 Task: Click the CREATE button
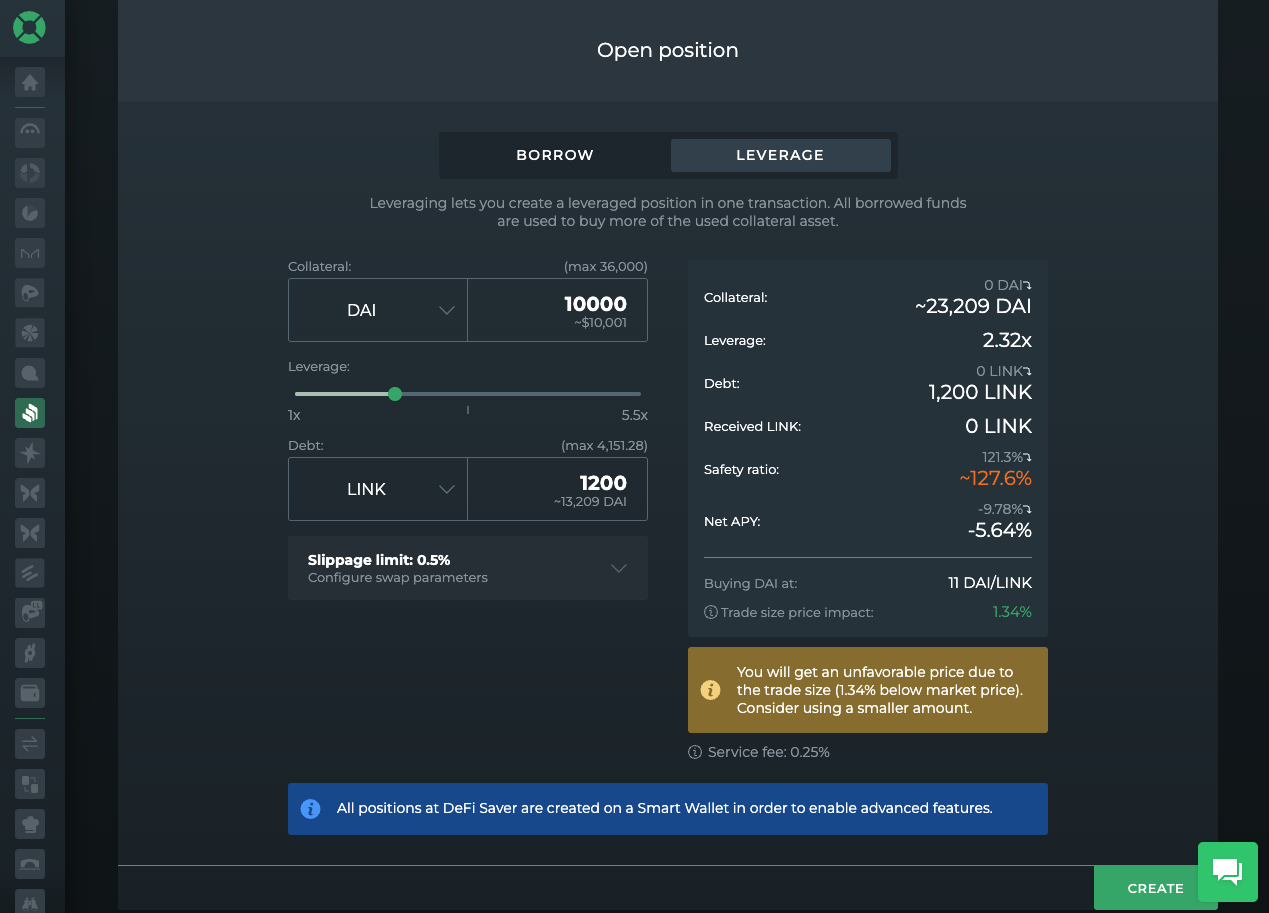coord(1155,888)
